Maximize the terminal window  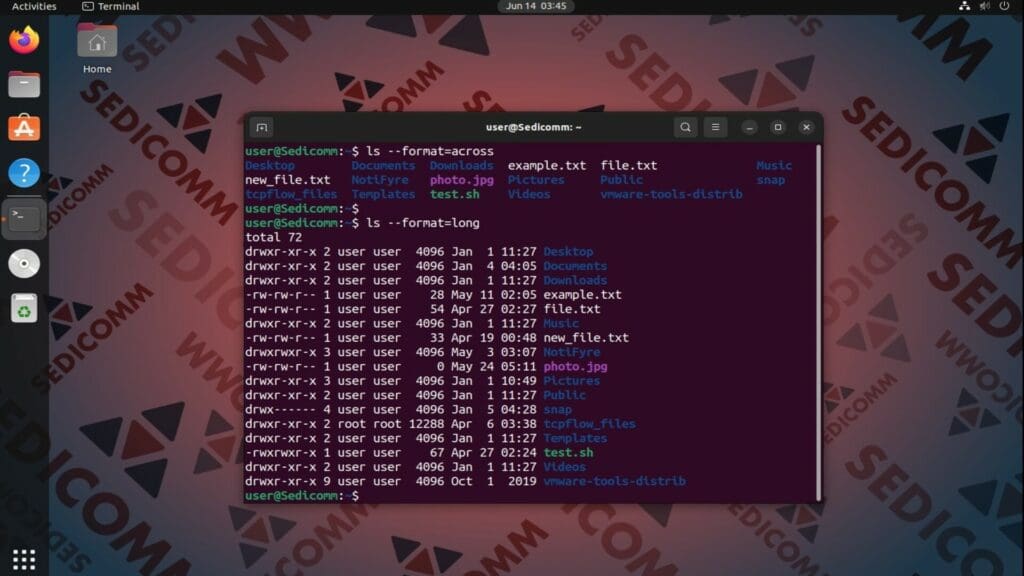click(x=778, y=127)
